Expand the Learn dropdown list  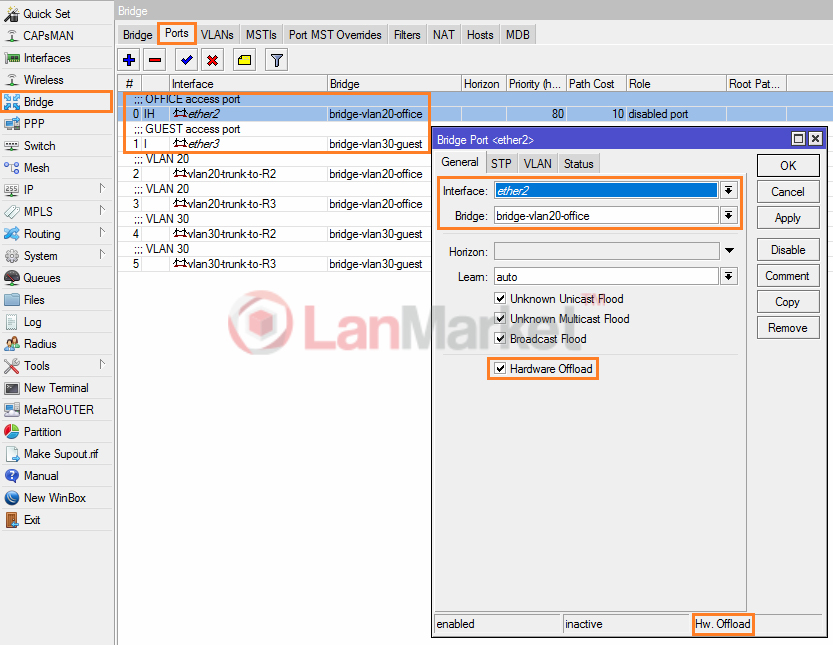pos(729,277)
